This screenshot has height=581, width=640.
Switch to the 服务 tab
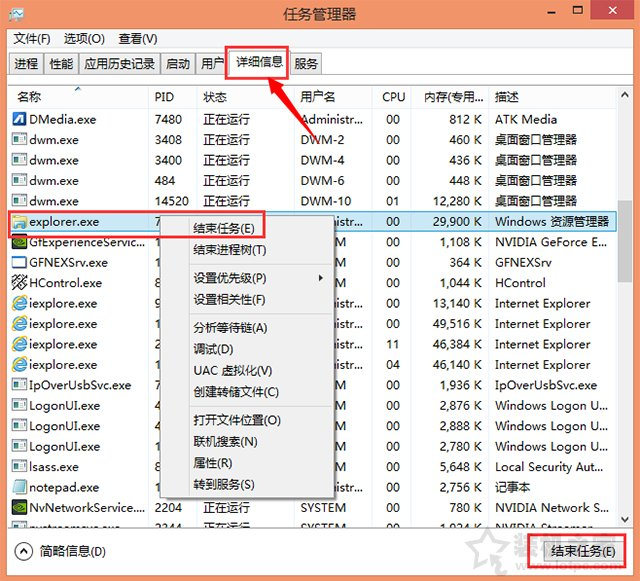(307, 64)
